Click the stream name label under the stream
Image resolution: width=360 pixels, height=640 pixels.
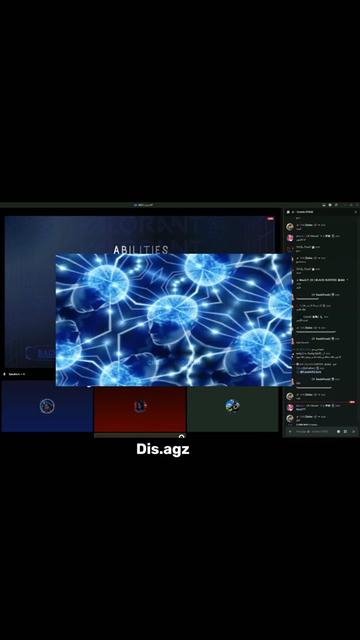[17, 374]
